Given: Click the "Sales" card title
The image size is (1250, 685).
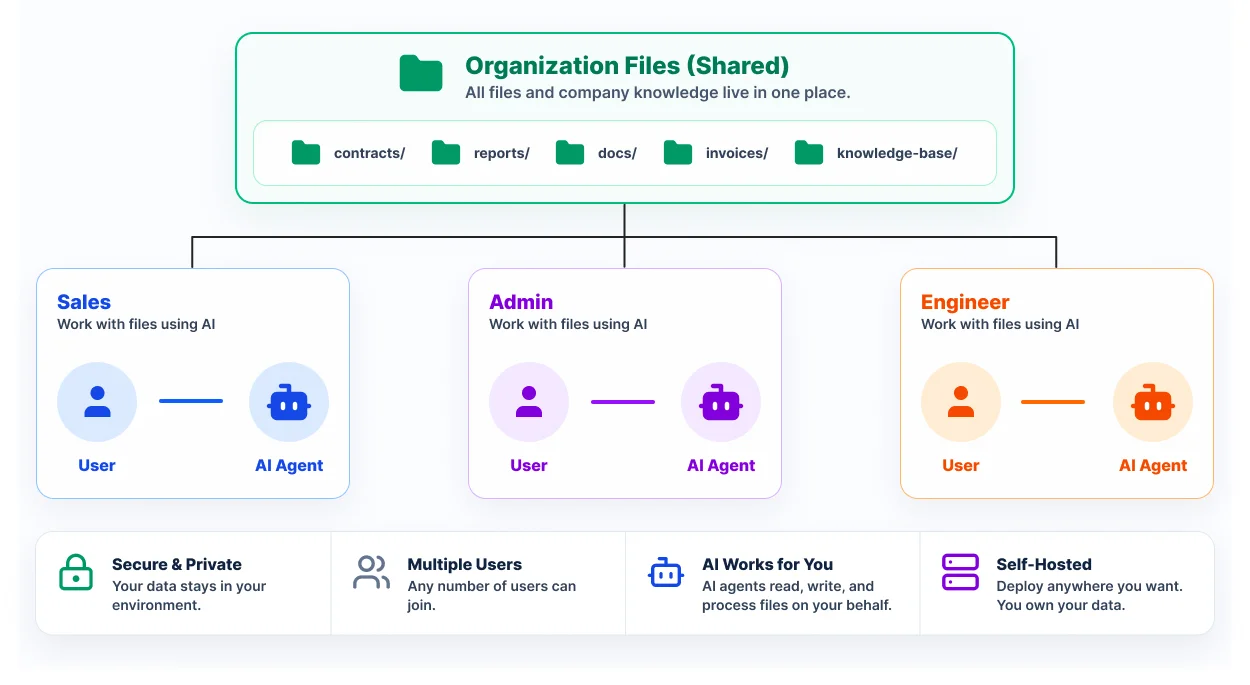Looking at the screenshot, I should [x=84, y=302].
